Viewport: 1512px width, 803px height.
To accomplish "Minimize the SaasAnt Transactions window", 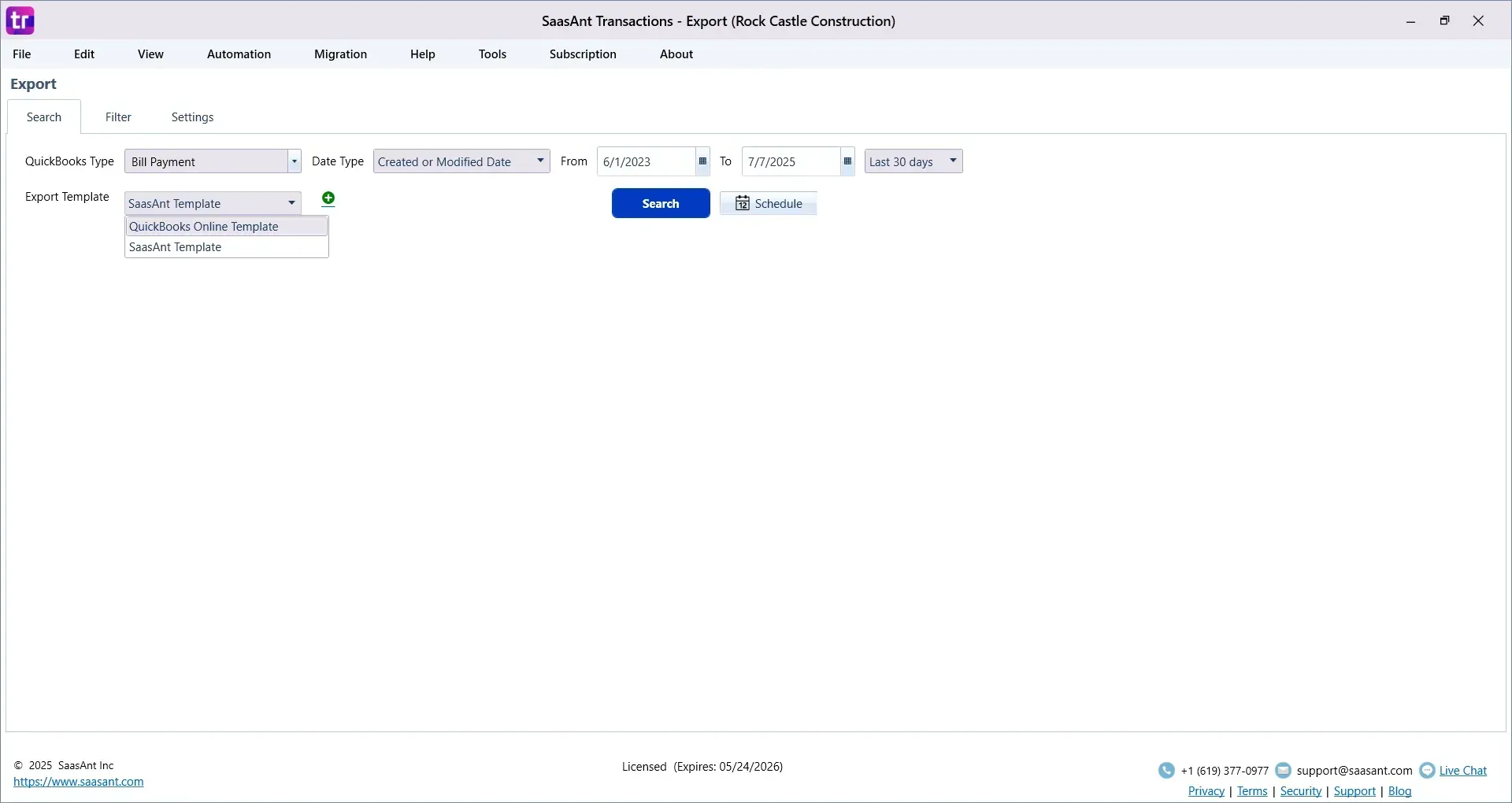I will (1411, 21).
